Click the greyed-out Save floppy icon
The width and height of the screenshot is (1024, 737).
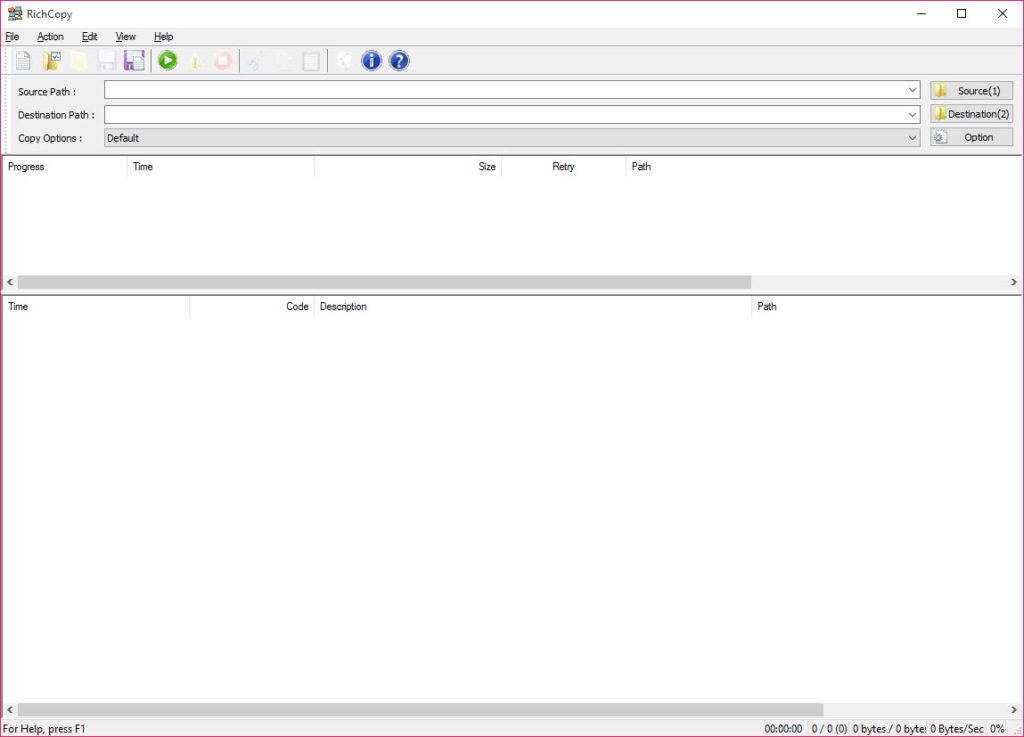[x=106, y=61]
